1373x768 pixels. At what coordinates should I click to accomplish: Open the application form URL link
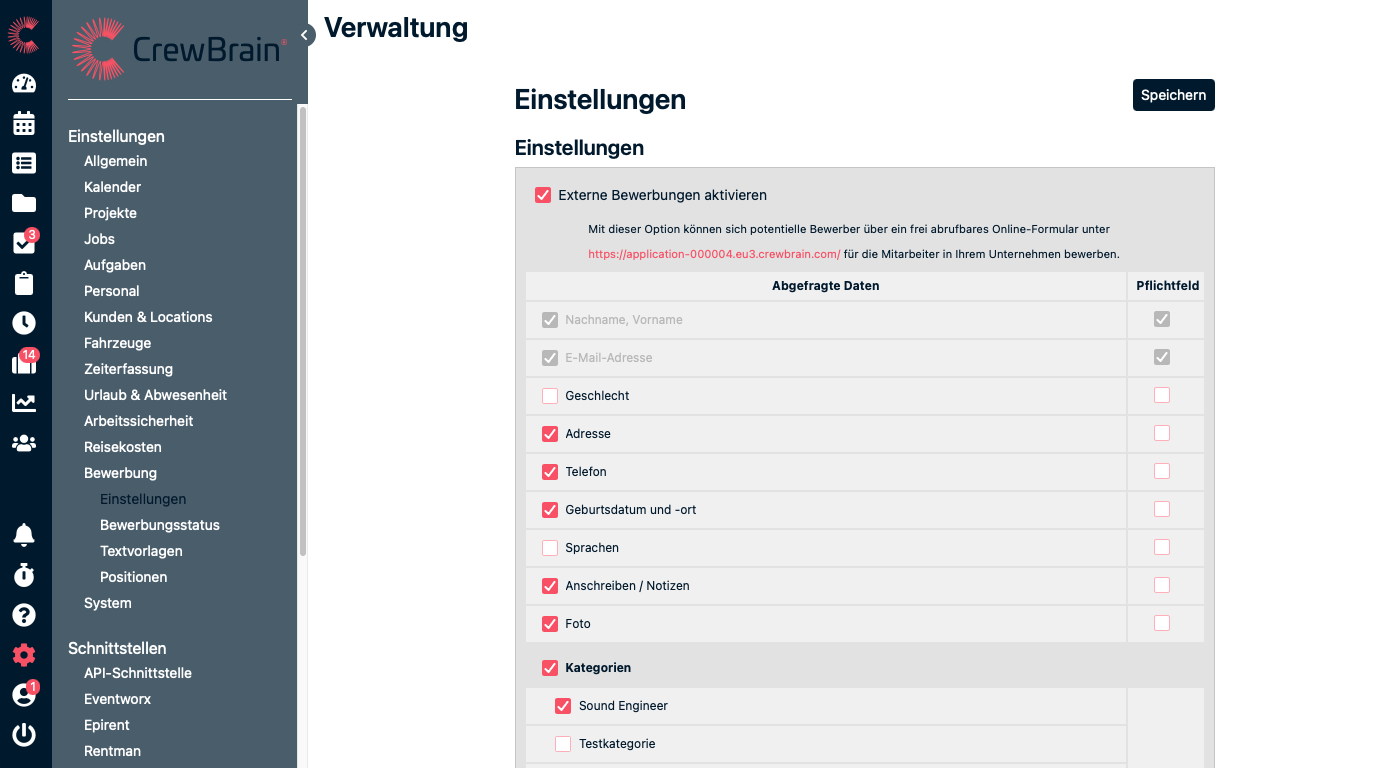(714, 254)
